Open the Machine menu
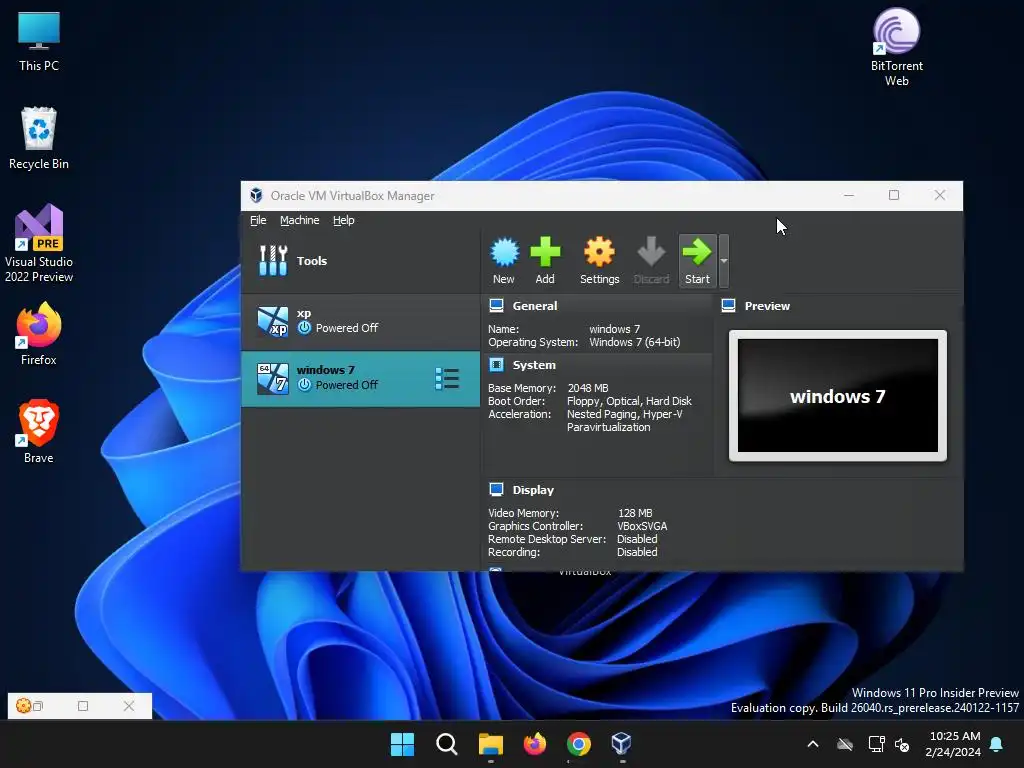Image resolution: width=1024 pixels, height=768 pixels. coord(300,220)
